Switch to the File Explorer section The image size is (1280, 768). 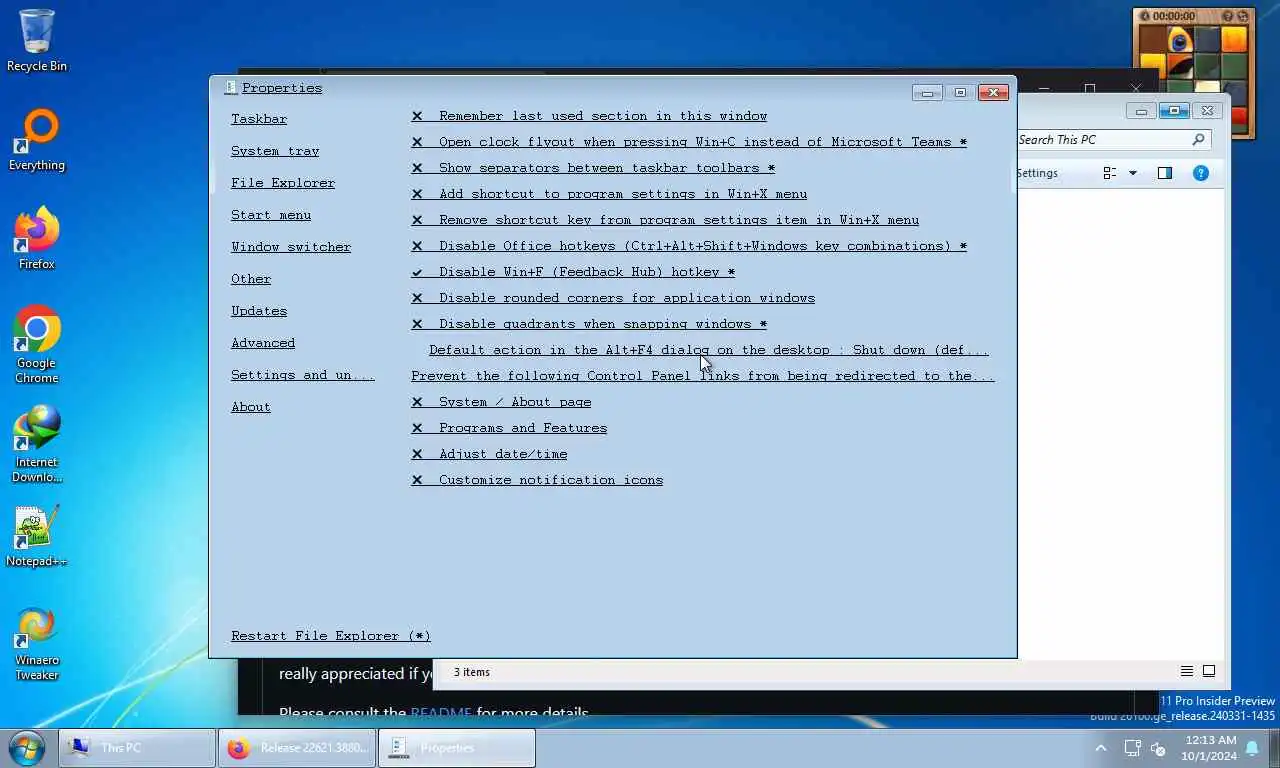(x=283, y=183)
